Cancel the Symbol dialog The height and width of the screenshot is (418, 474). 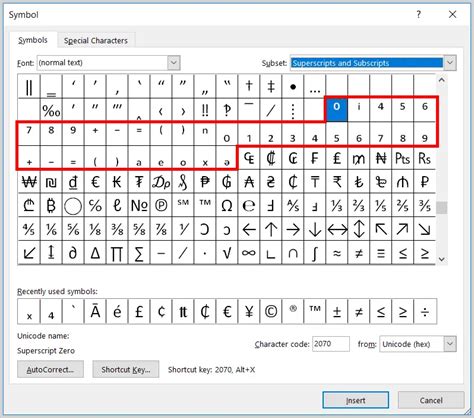[431, 400]
